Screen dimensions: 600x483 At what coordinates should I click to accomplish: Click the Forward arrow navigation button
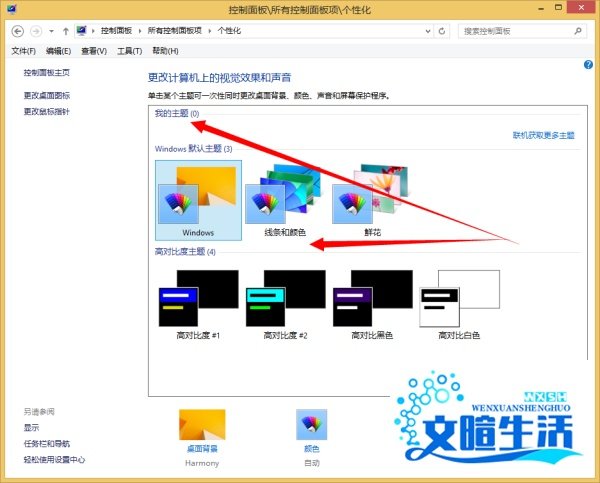tap(36, 31)
